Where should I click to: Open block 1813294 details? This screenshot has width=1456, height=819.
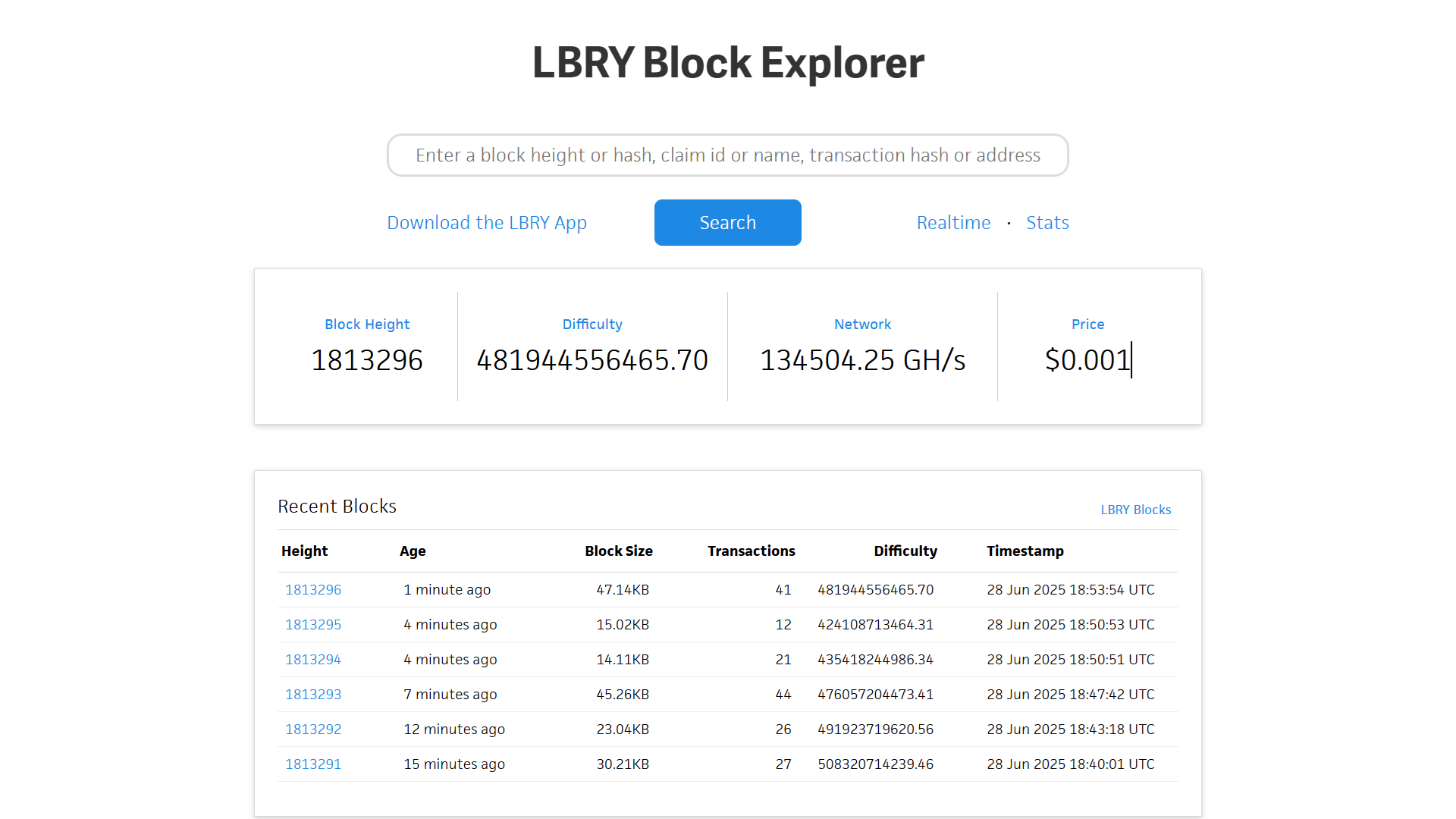(x=313, y=660)
